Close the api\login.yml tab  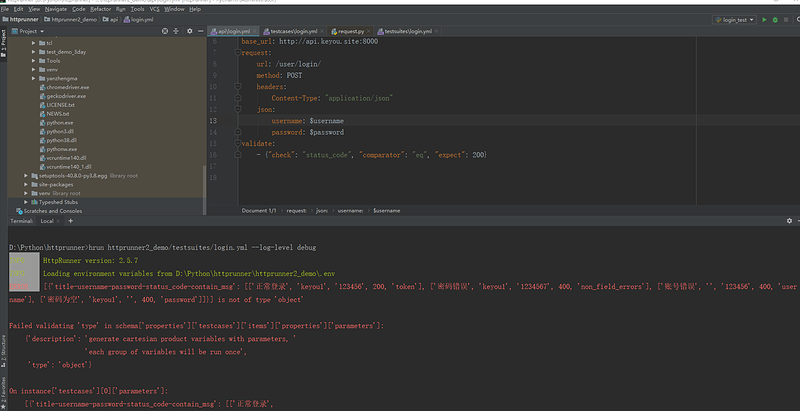coord(255,32)
